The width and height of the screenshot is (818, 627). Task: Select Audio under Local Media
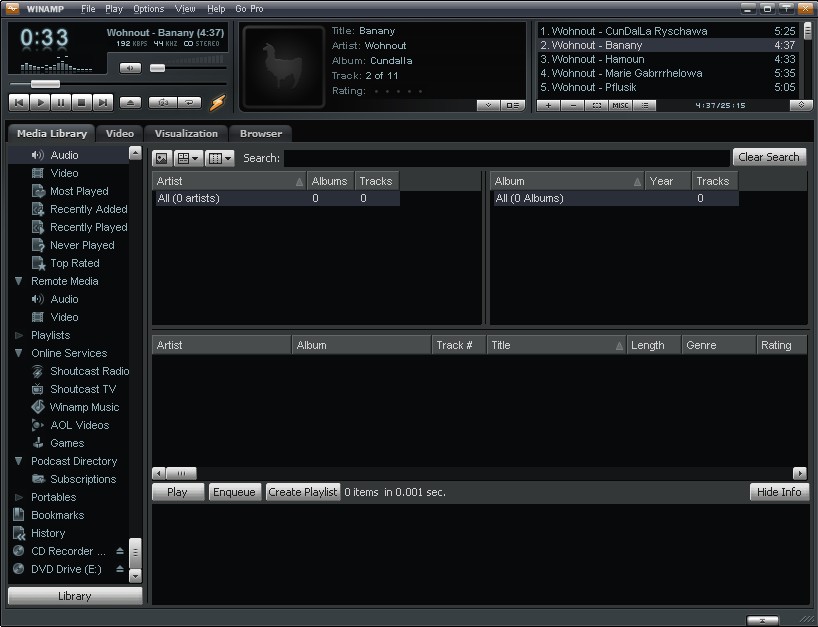pyautogui.click(x=68, y=155)
